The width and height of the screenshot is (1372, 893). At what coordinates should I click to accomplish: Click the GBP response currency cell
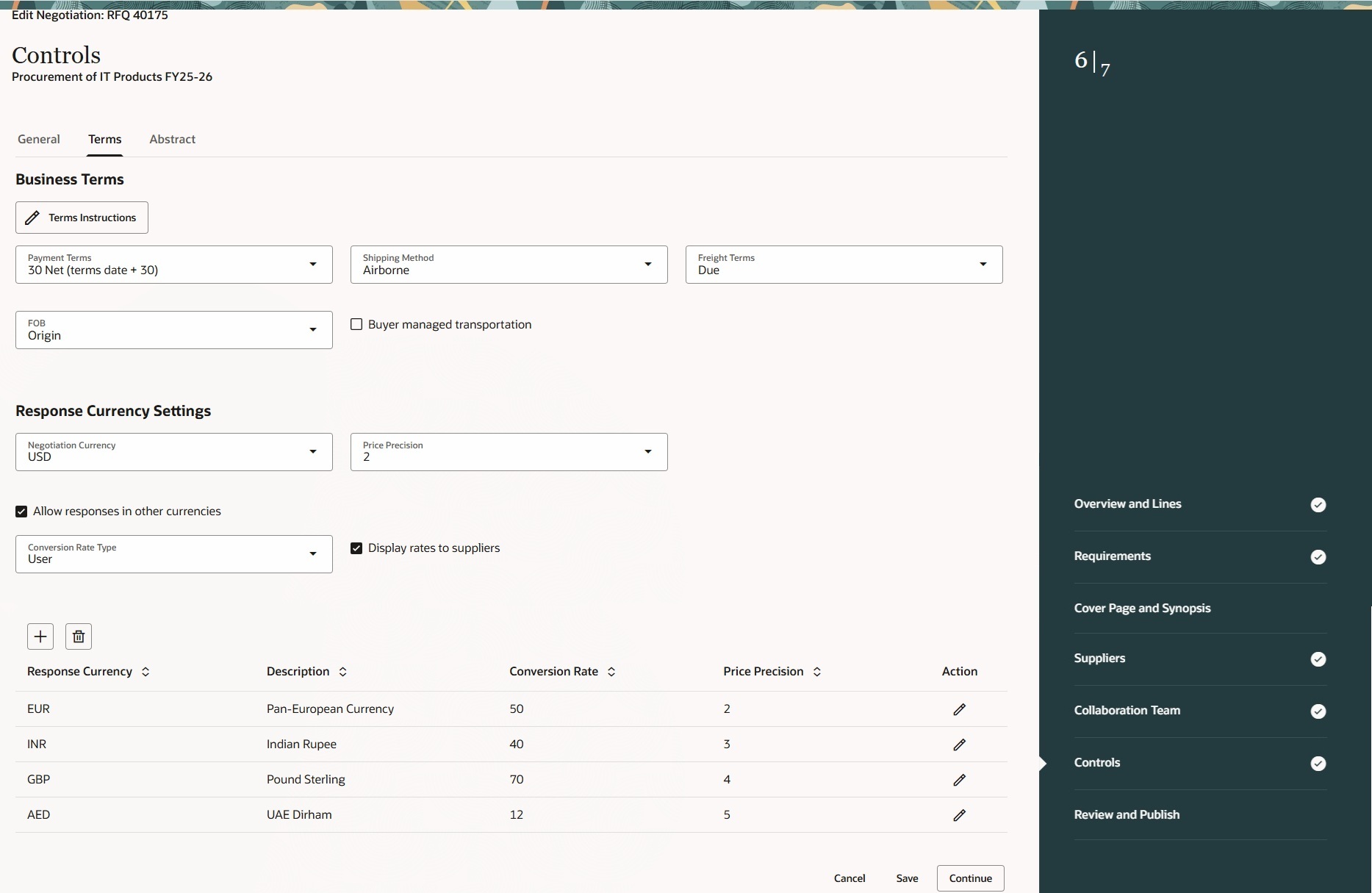click(38, 780)
